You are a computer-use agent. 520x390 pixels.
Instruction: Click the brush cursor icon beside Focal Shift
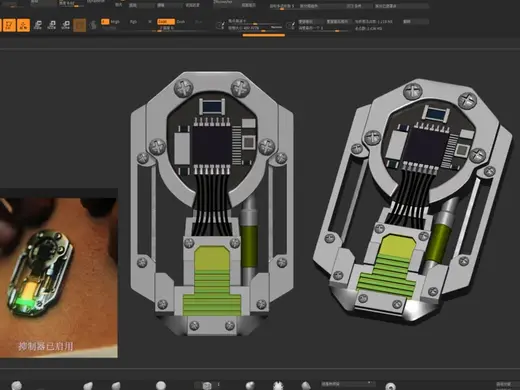tap(220, 25)
